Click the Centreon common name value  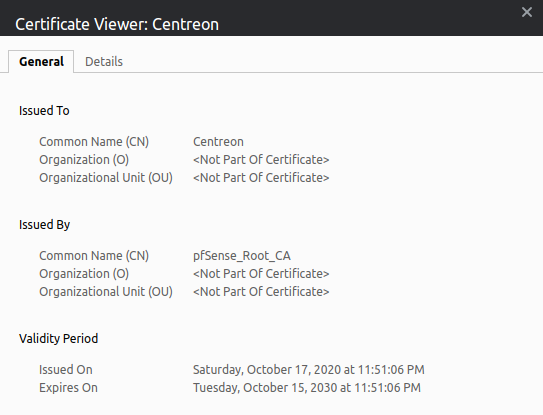[218, 142]
